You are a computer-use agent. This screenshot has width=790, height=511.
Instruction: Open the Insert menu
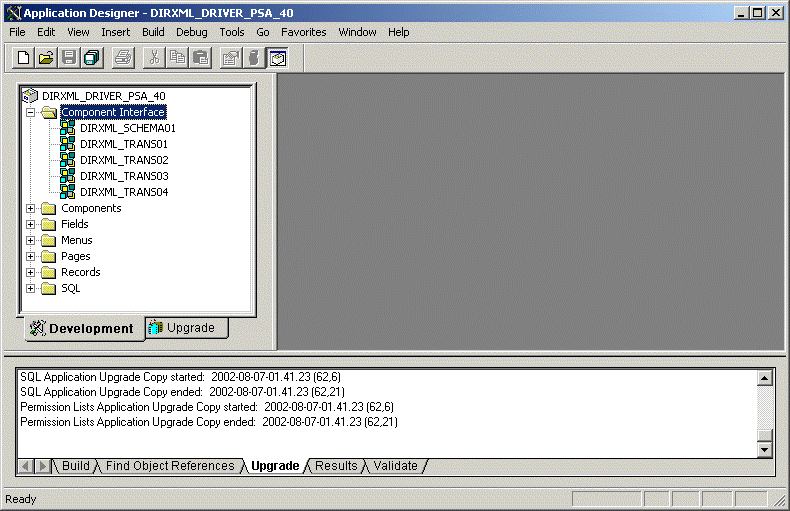click(x=115, y=32)
